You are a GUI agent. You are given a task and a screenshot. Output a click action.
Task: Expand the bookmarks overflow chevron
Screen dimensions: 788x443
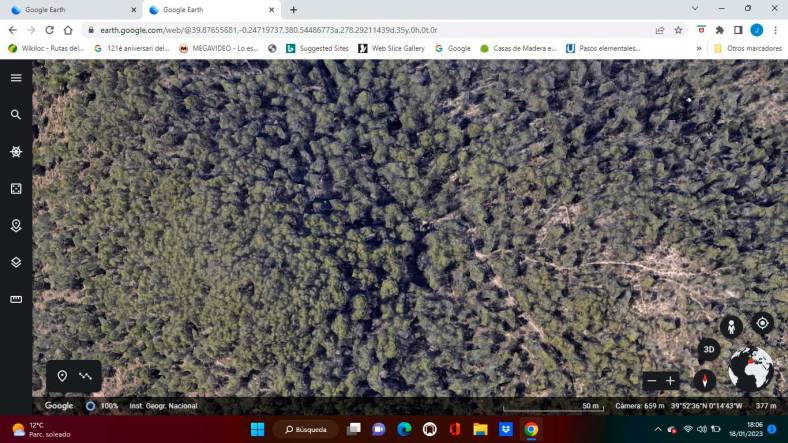click(699, 48)
